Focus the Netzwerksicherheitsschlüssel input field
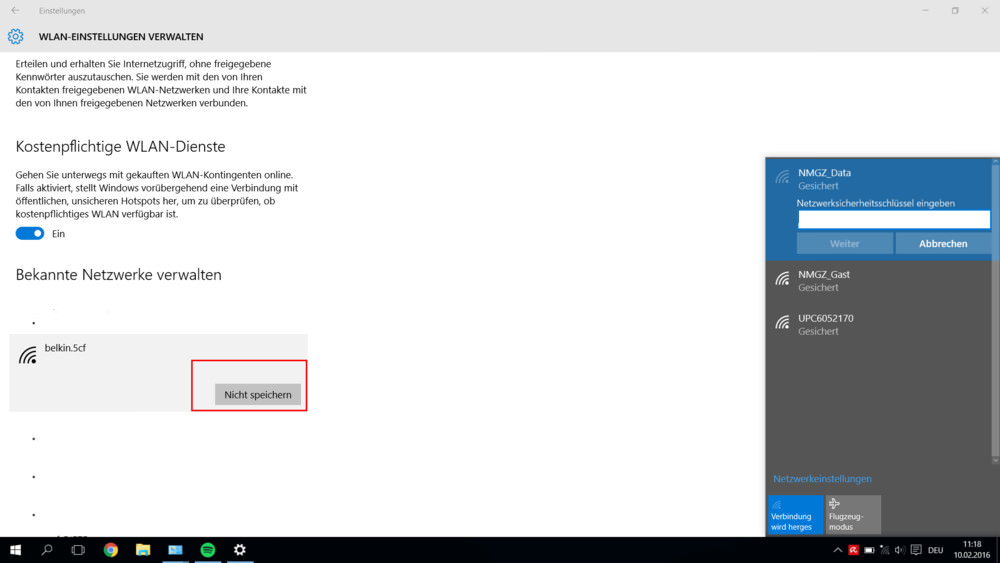The width and height of the screenshot is (1000, 563). click(893, 219)
